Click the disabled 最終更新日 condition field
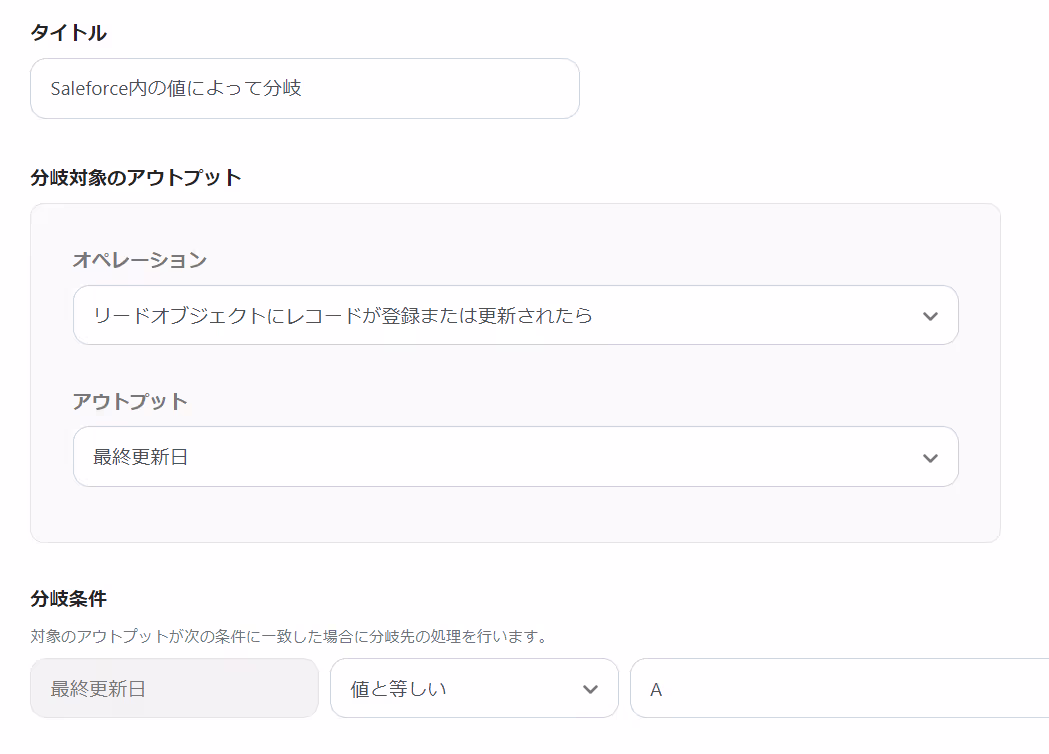The height and width of the screenshot is (754, 1049). [x=174, y=688]
